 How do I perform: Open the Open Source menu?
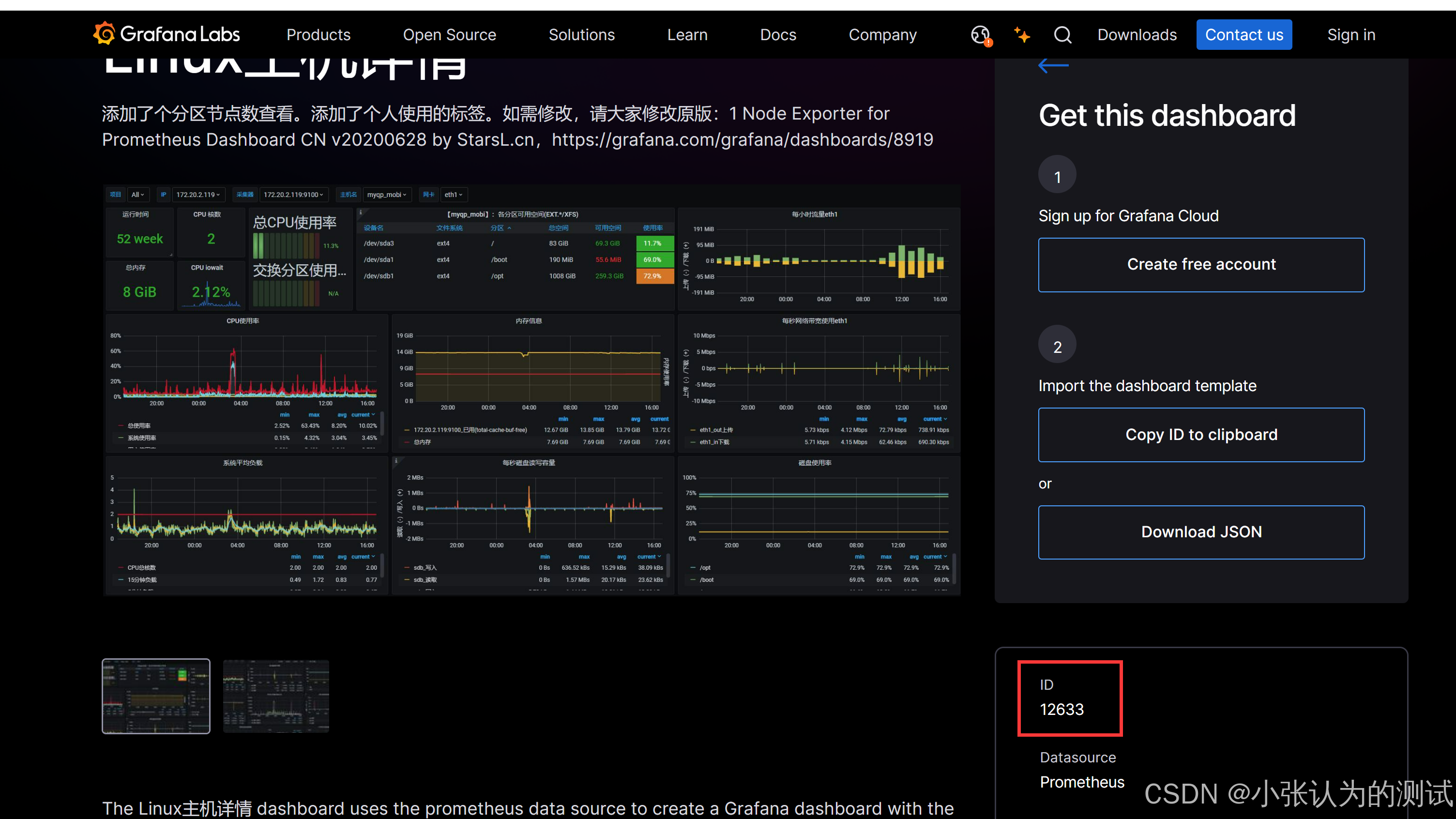(x=449, y=35)
